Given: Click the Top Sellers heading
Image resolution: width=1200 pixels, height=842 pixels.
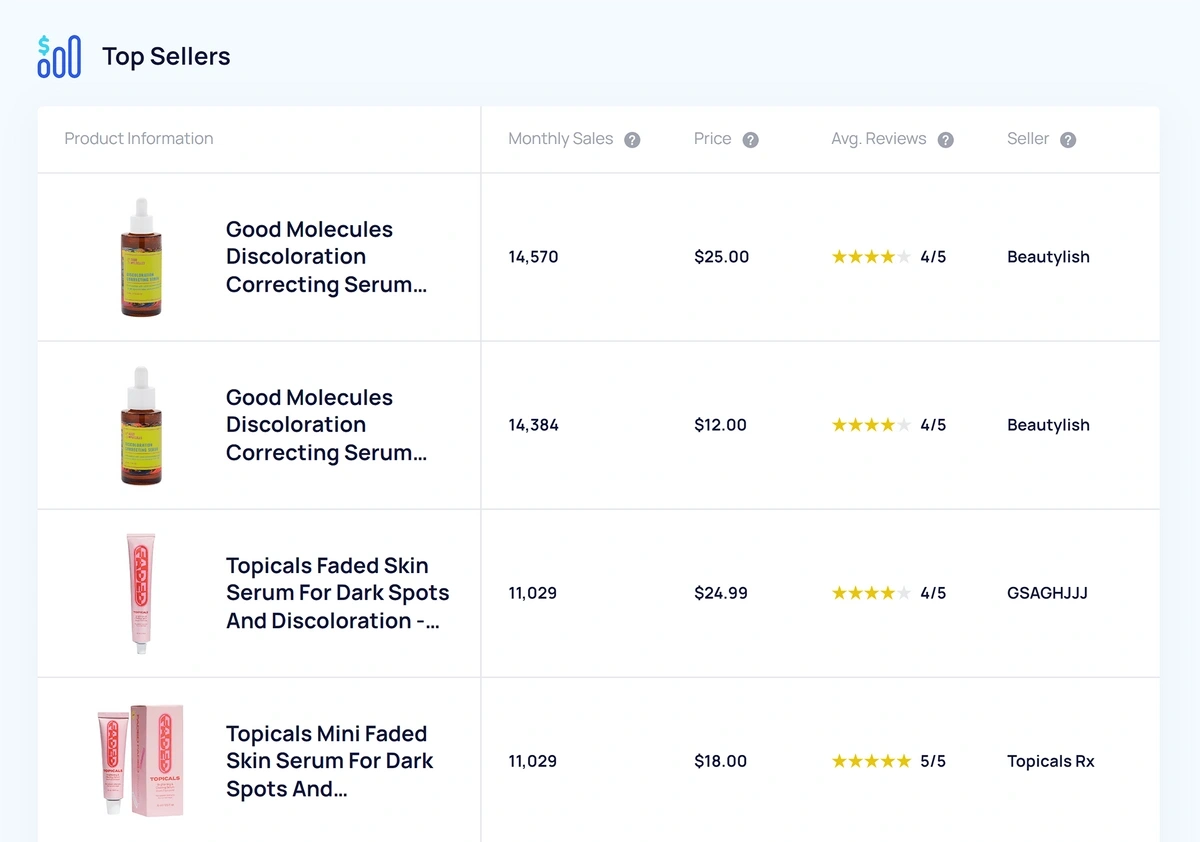Looking at the screenshot, I should 166,57.
